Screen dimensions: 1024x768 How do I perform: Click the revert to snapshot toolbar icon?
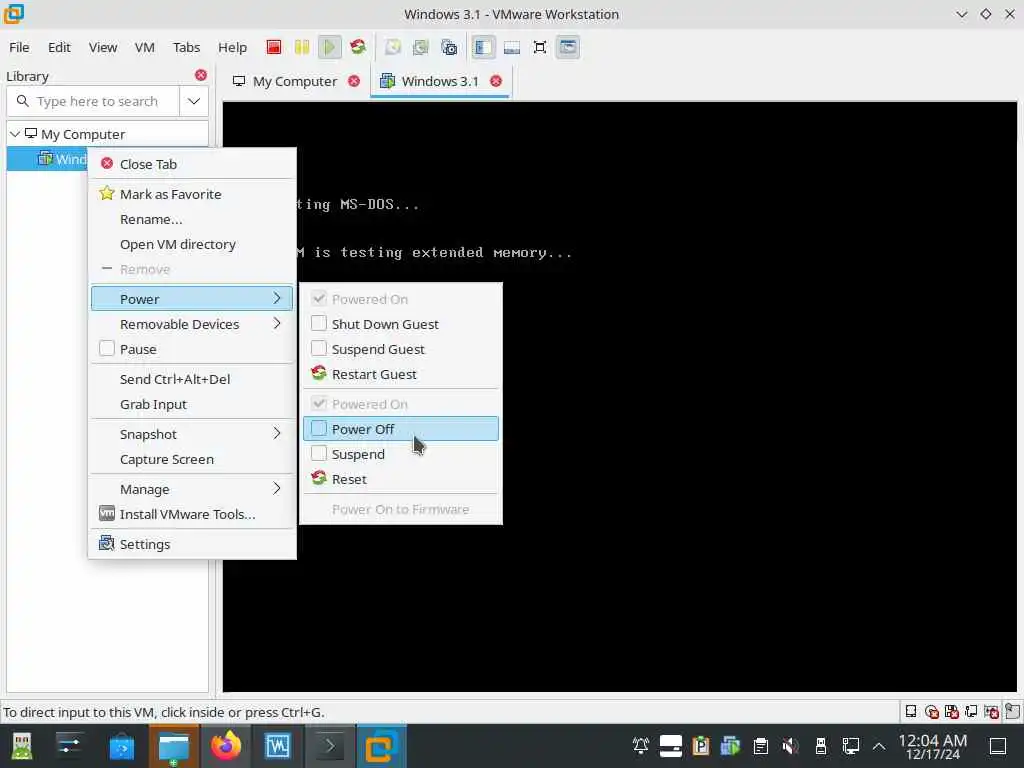421,47
